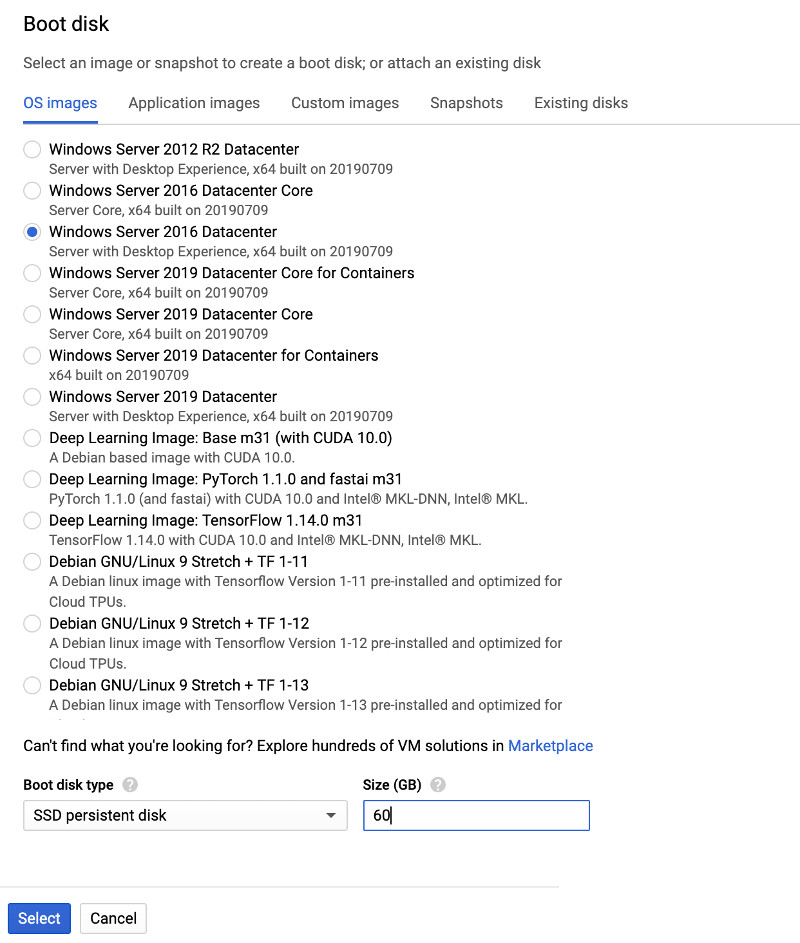Switch to the Existing disks tab
800x943 pixels.
click(581, 103)
